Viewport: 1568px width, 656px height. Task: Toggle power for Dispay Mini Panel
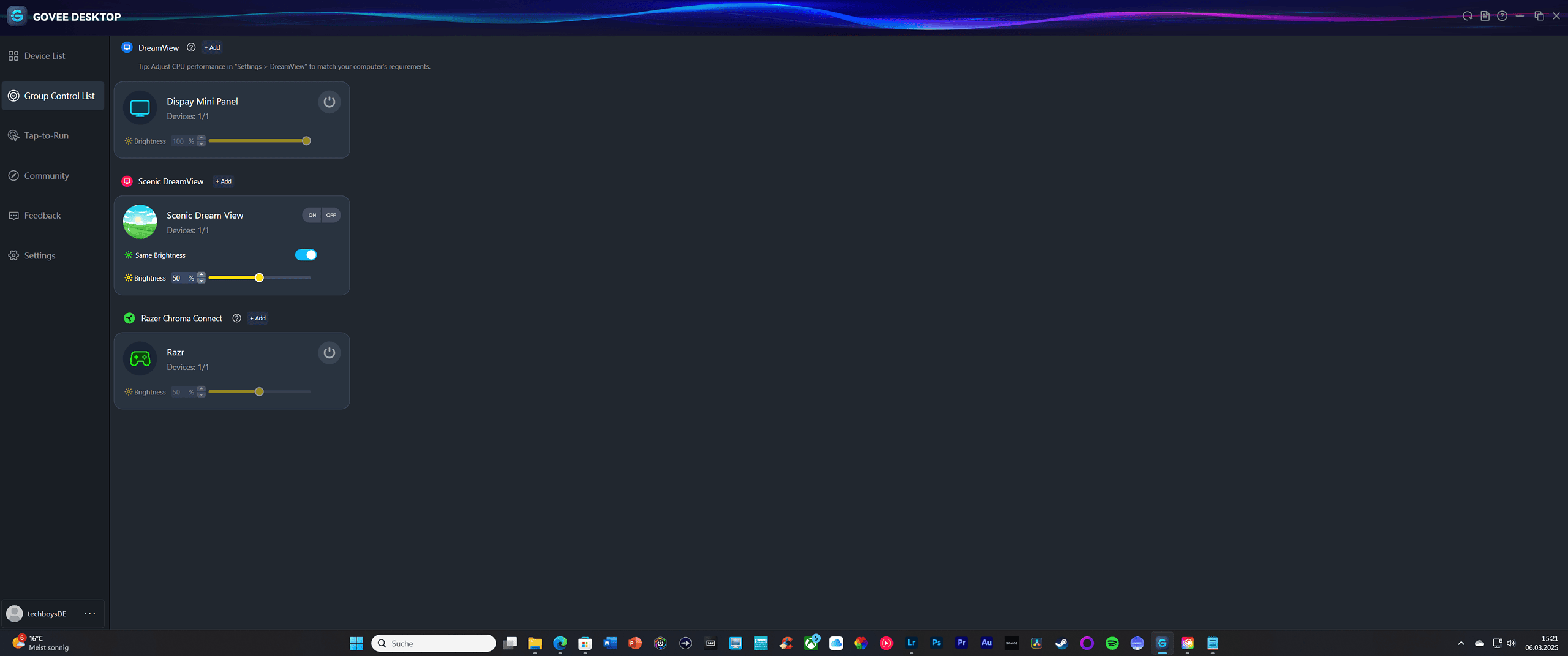(330, 102)
